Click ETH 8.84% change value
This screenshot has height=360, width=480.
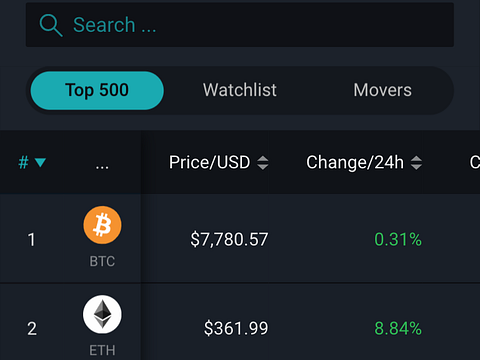tap(398, 328)
